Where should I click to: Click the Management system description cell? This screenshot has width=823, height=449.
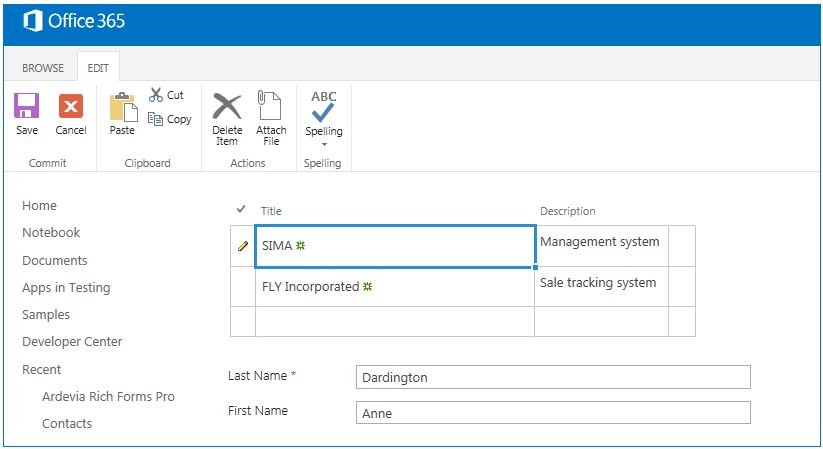602,246
